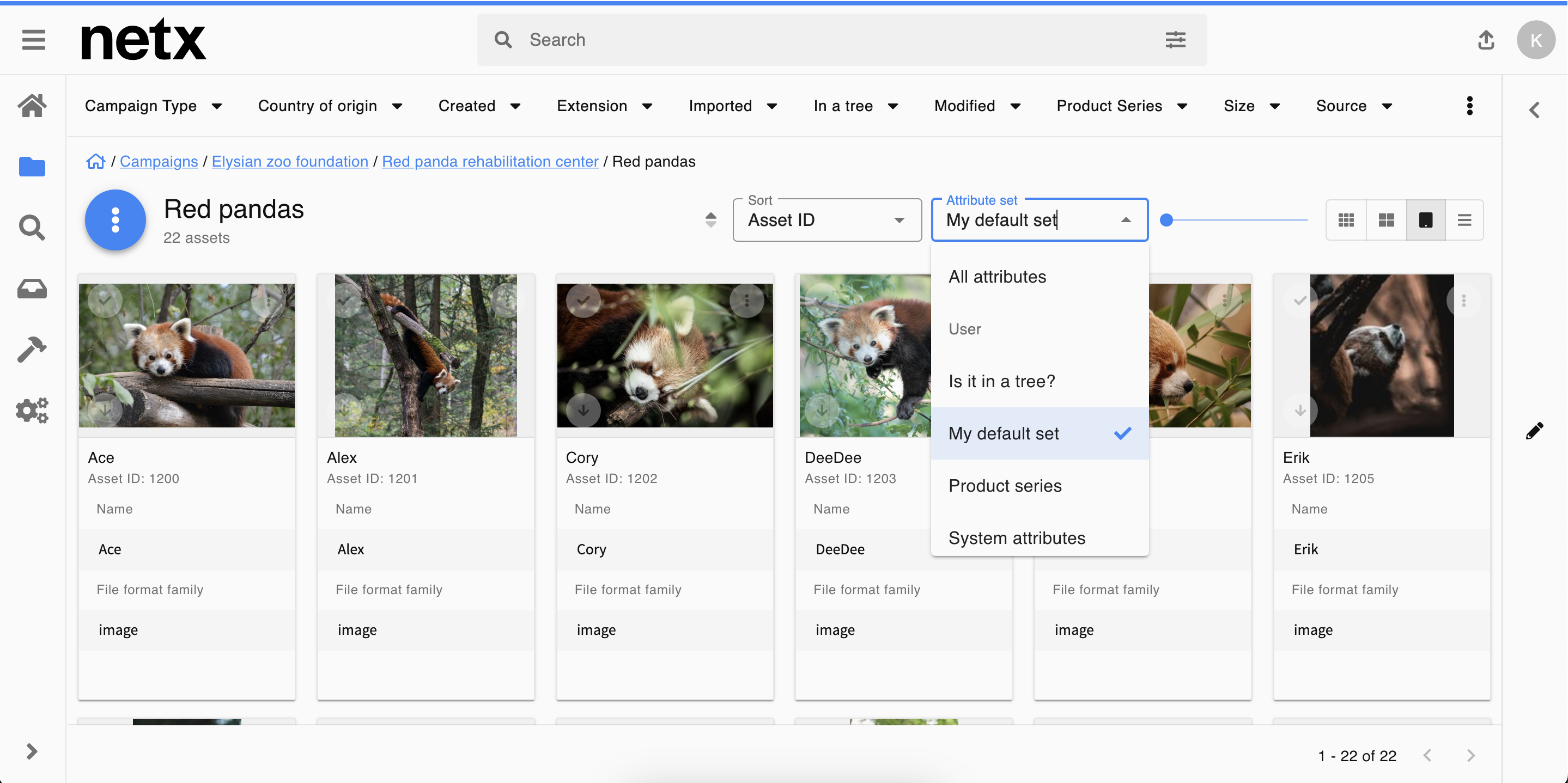Click the home breadcrumb icon
The image size is (1568, 783).
click(x=95, y=161)
